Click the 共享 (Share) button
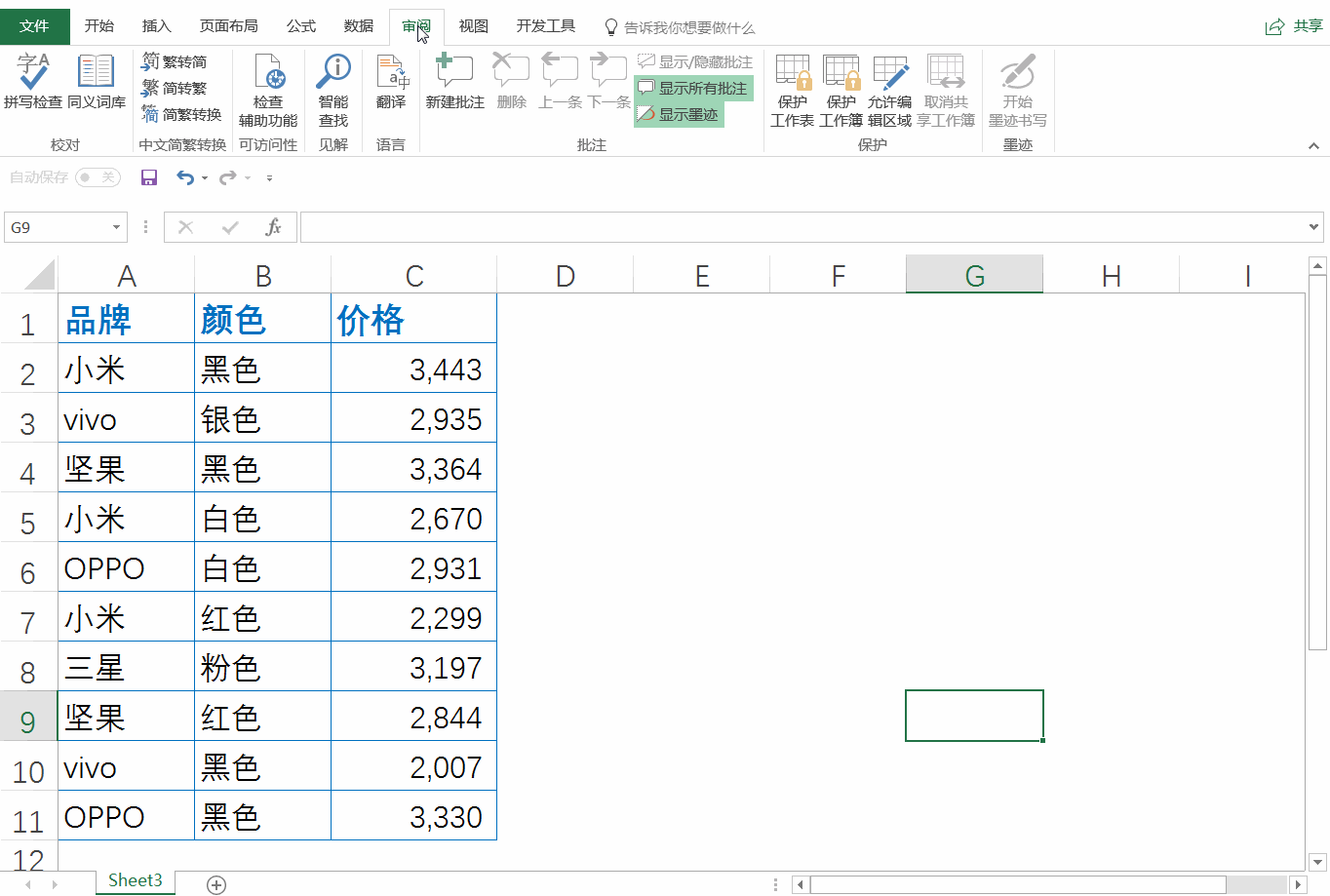The width and height of the screenshot is (1330, 896). [1294, 26]
